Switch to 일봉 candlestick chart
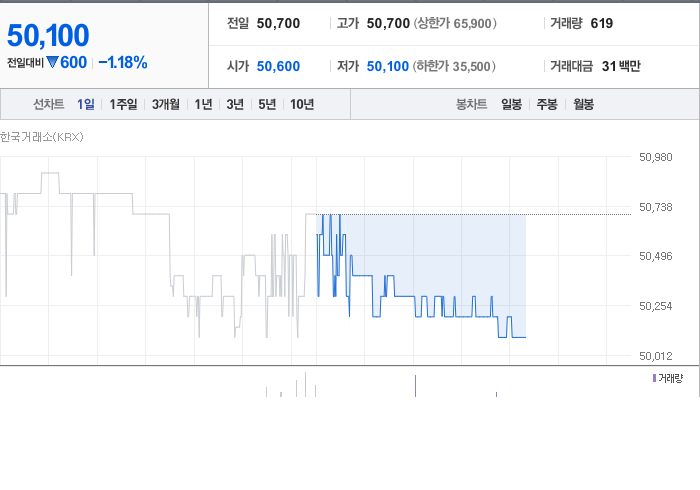This screenshot has width=700, height=490. [512, 104]
